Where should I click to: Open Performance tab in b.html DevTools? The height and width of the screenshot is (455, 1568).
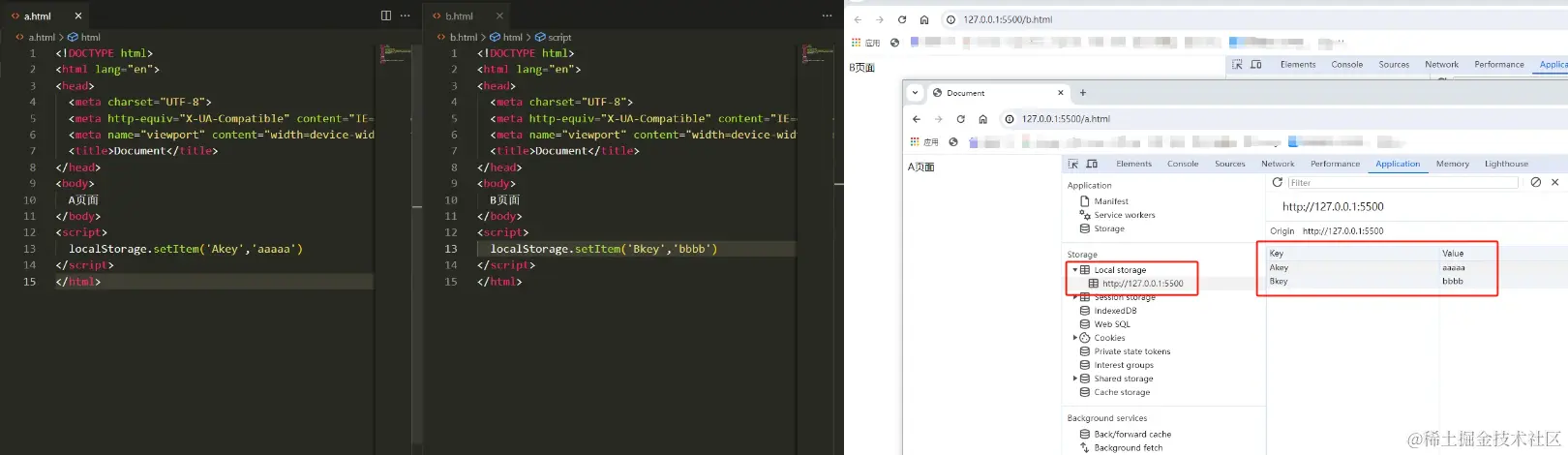pyautogui.click(x=1499, y=65)
